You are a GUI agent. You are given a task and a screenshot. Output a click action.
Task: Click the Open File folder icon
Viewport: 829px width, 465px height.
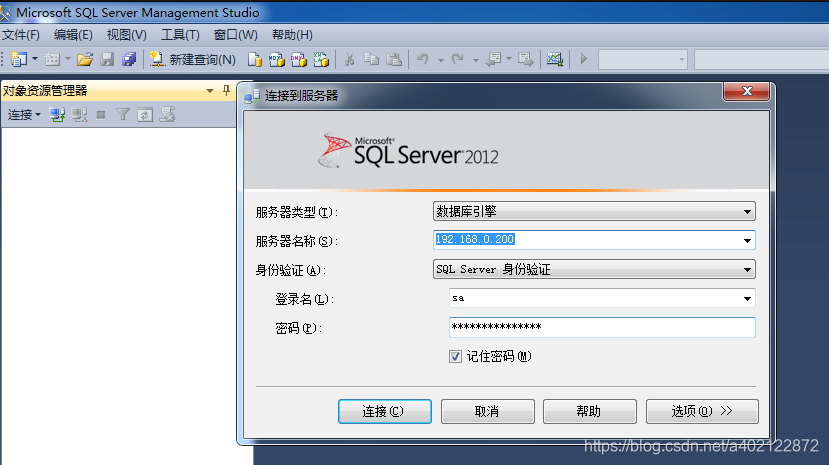85,59
